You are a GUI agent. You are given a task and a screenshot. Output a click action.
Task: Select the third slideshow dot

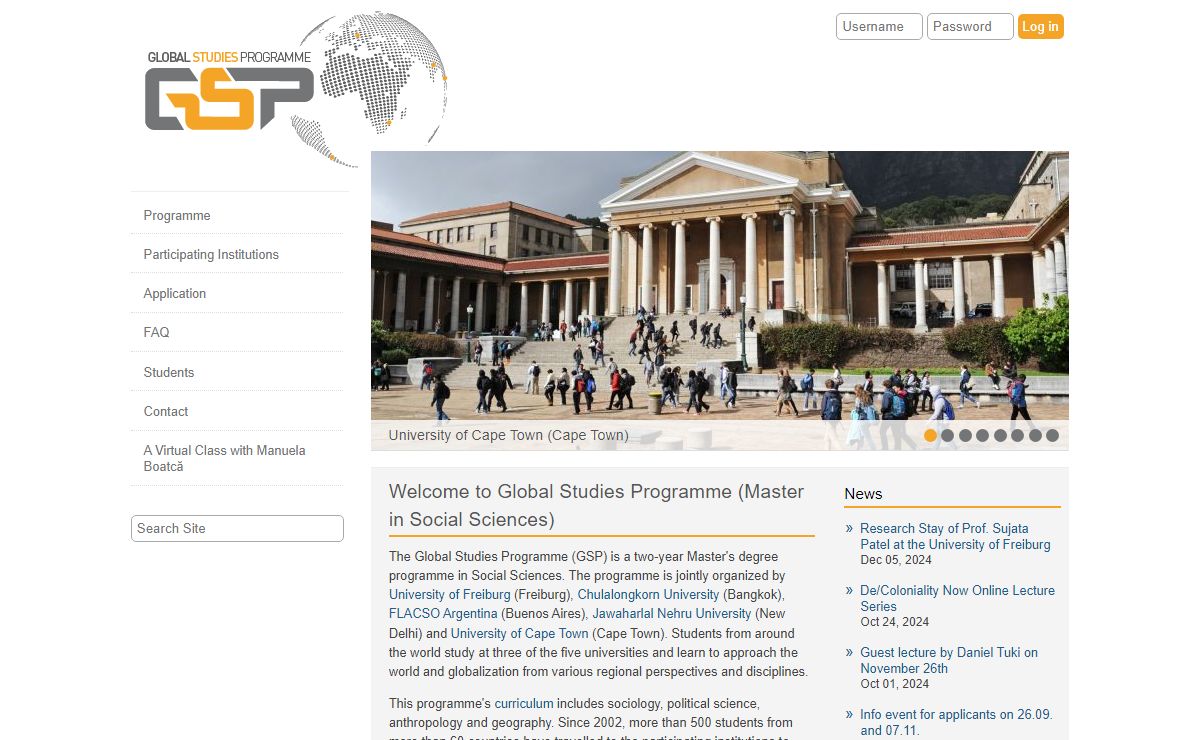tap(965, 435)
